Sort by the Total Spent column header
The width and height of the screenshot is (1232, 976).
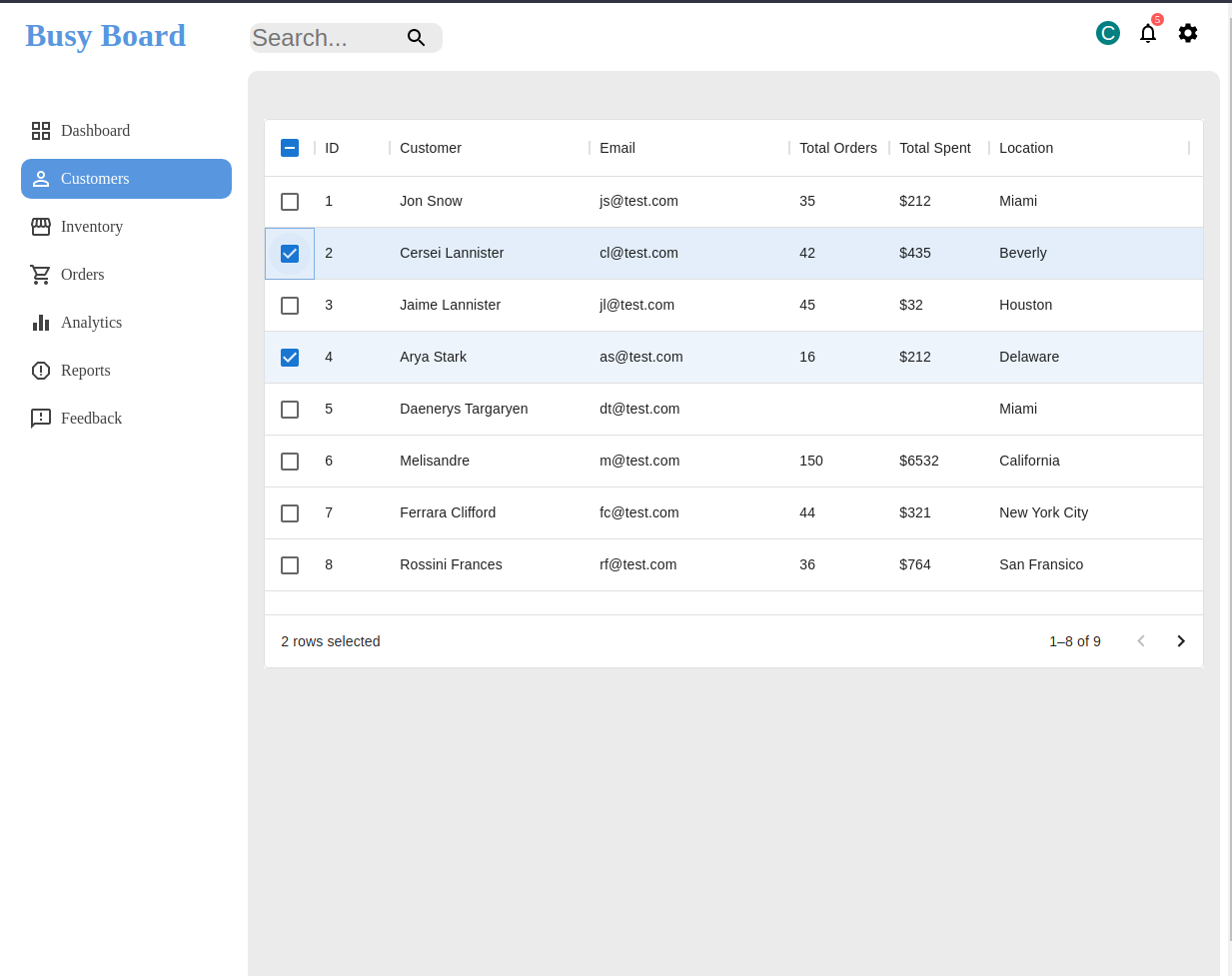coord(934,147)
